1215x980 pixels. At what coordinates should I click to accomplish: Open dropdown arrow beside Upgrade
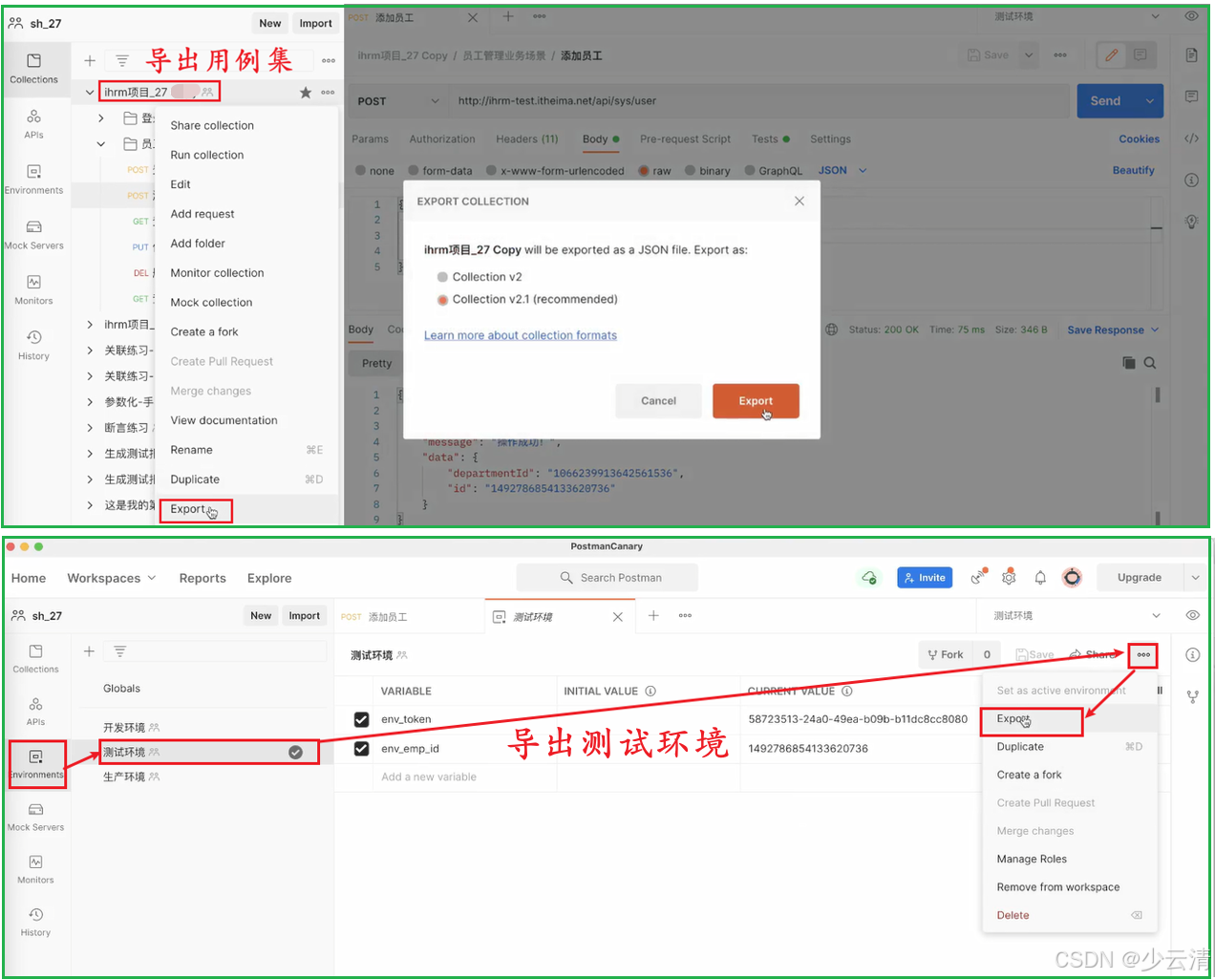1195,577
